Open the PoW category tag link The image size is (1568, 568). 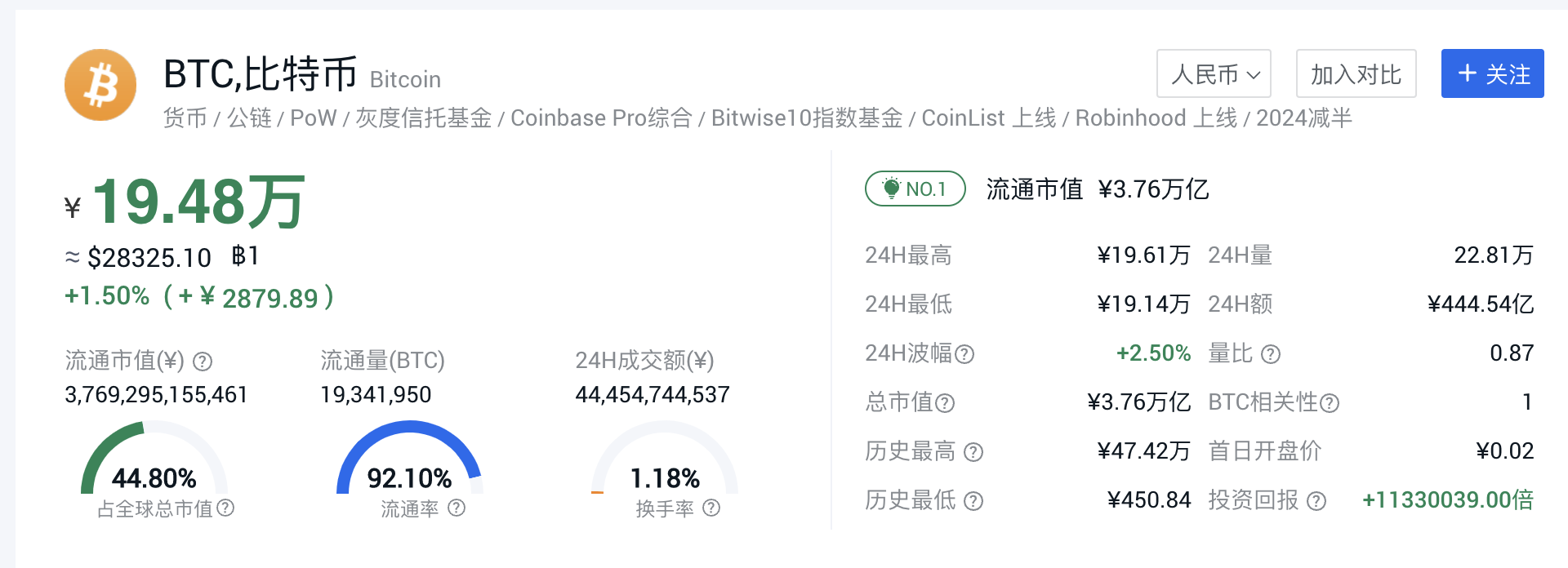coord(314,118)
